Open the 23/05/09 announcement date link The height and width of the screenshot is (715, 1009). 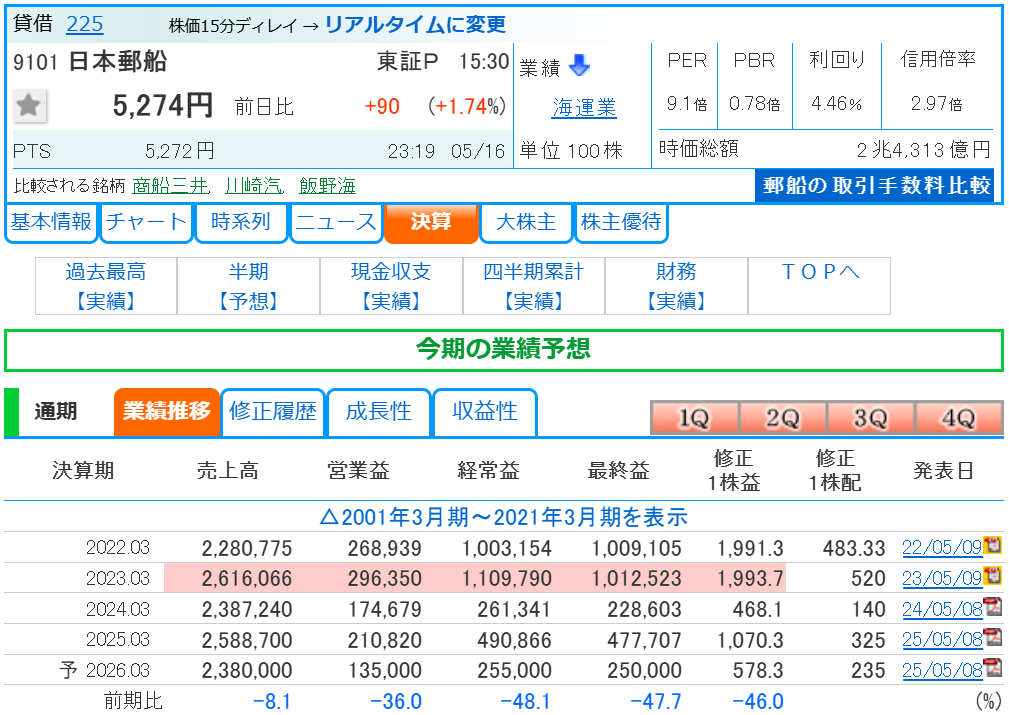942,579
